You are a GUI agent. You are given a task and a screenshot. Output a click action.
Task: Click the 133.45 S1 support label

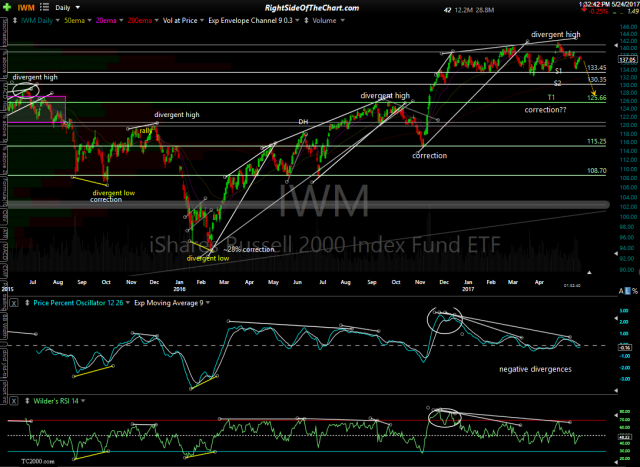pos(596,68)
